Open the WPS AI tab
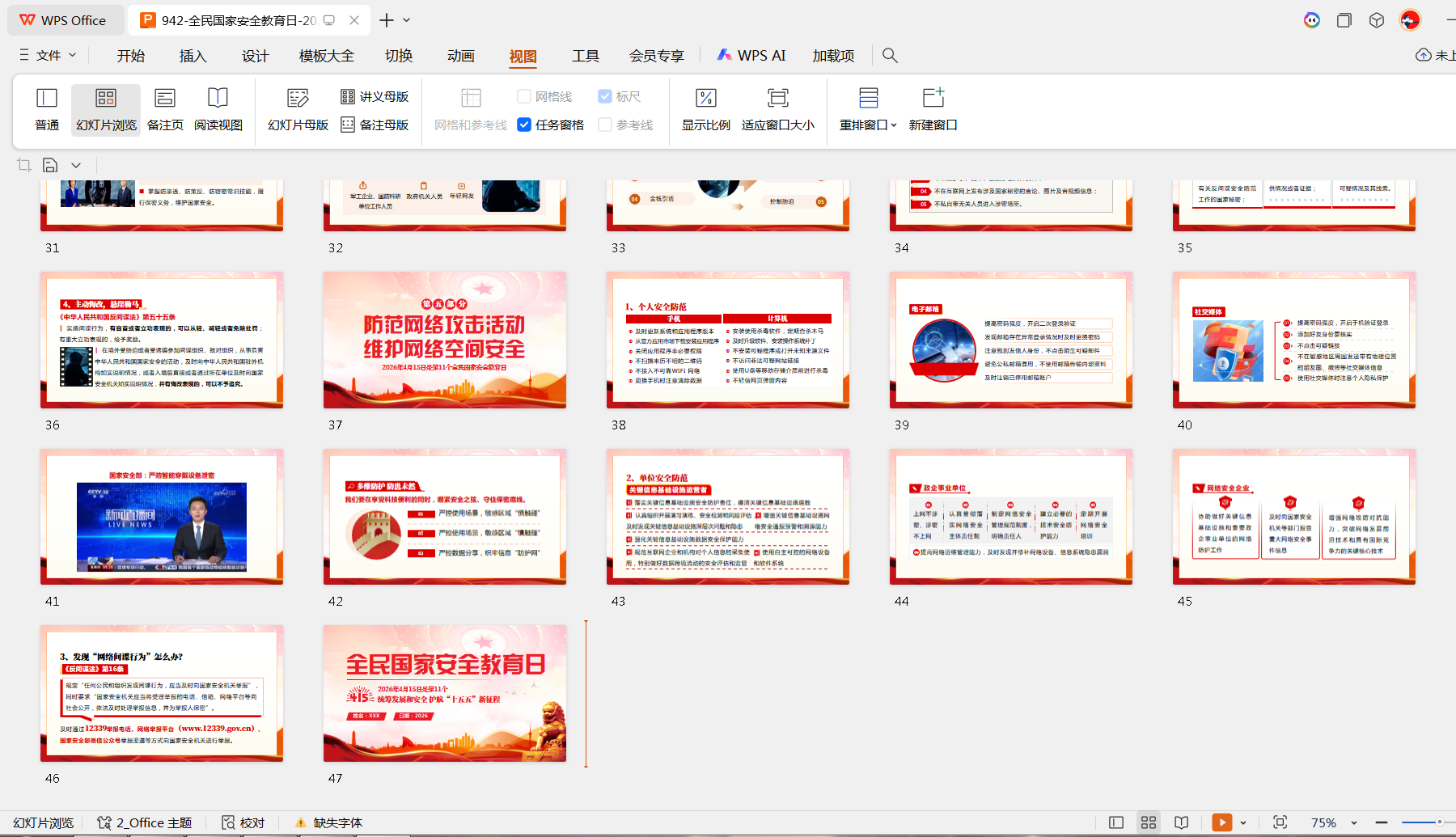This screenshot has height=837, width=1456. coord(751,55)
